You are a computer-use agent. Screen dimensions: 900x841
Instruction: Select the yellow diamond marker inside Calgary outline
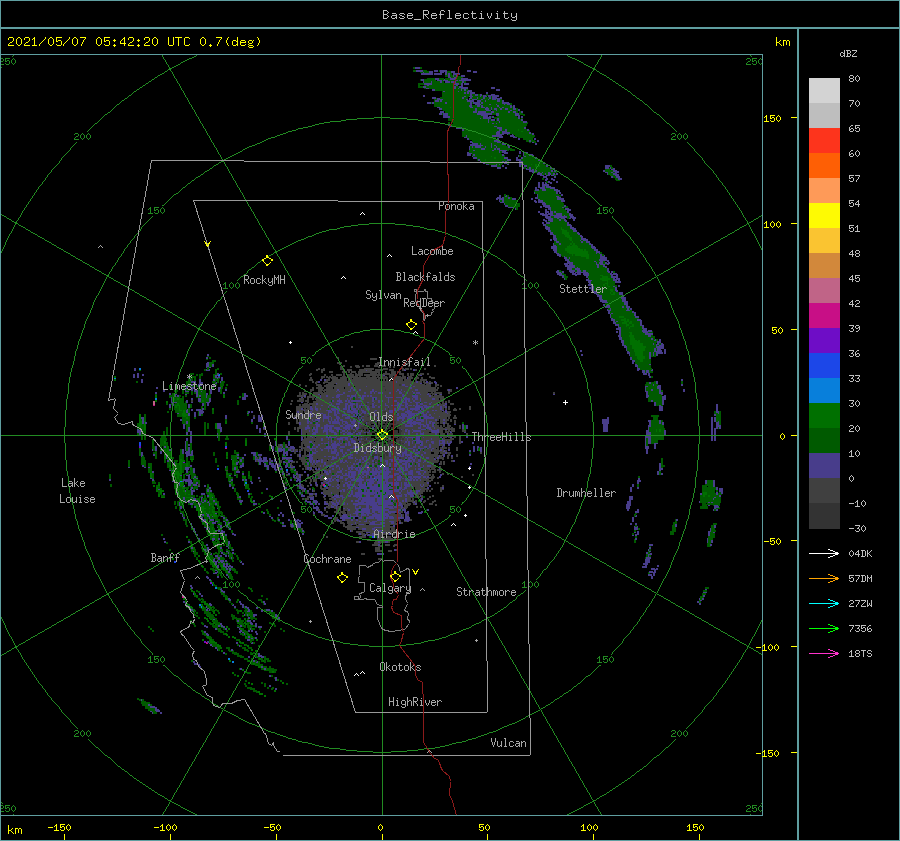(395, 576)
